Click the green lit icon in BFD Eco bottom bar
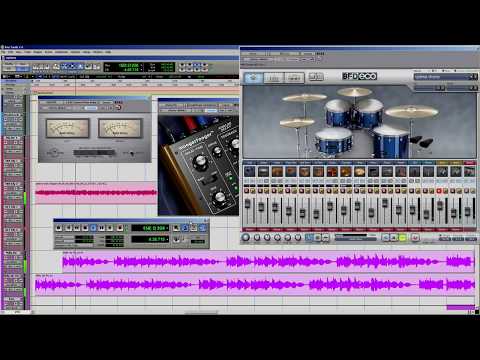 point(403,237)
